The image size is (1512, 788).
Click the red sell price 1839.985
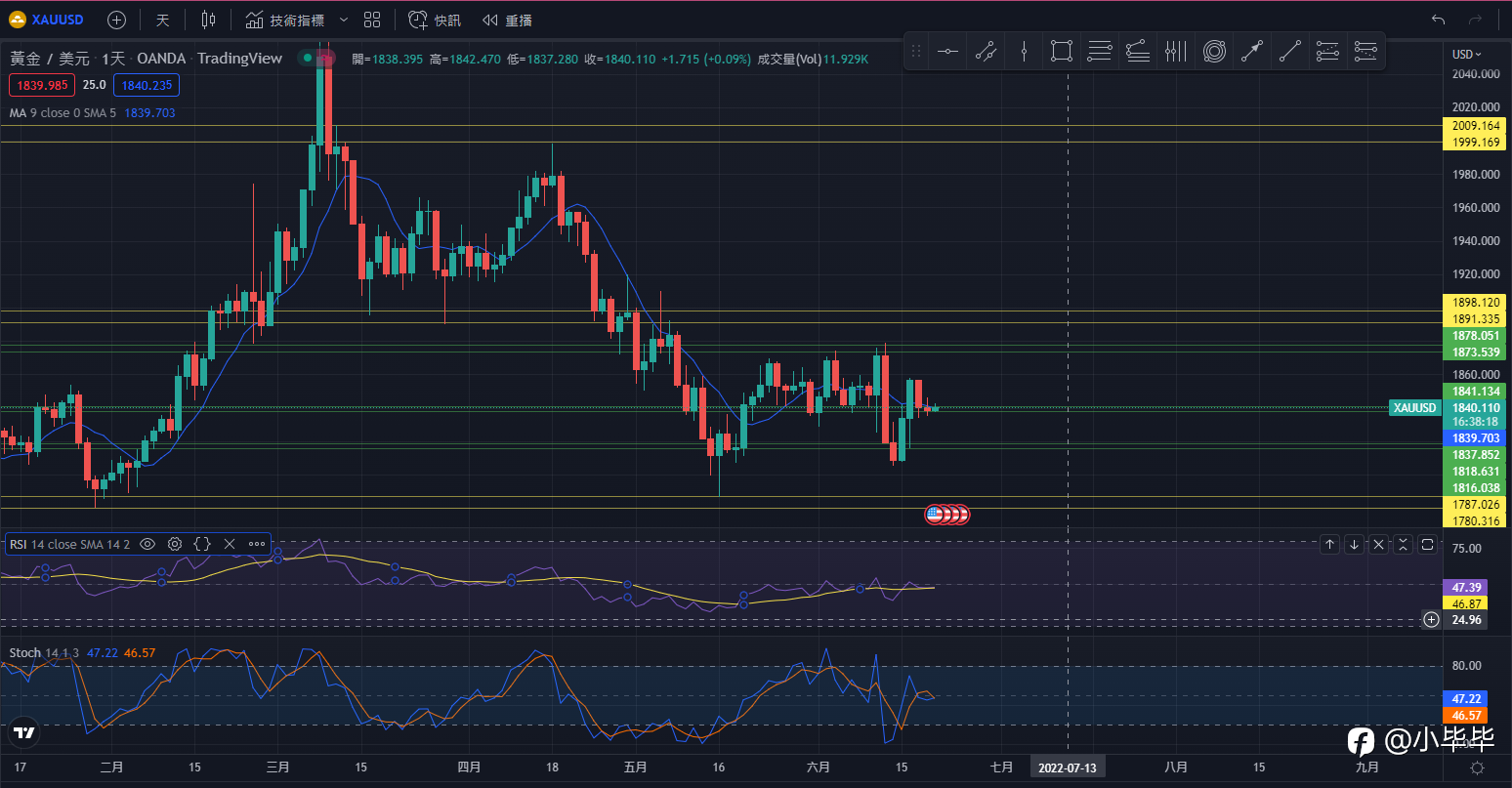42,85
